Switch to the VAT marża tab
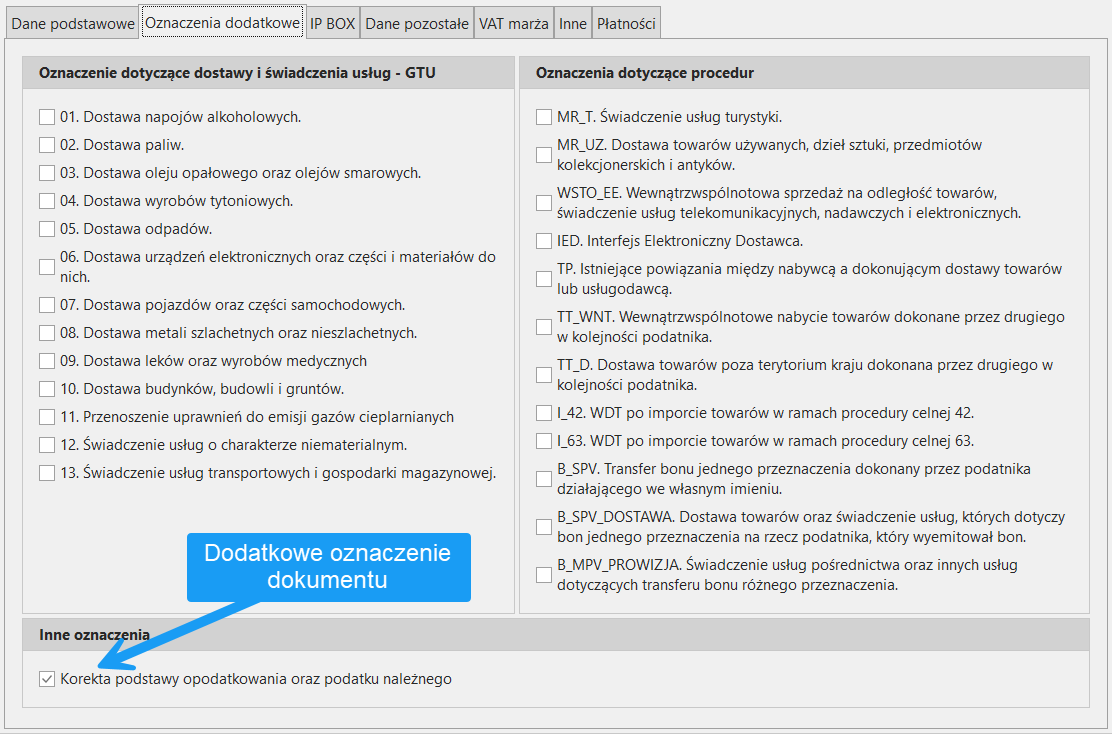The width and height of the screenshot is (1112, 734). [513, 24]
